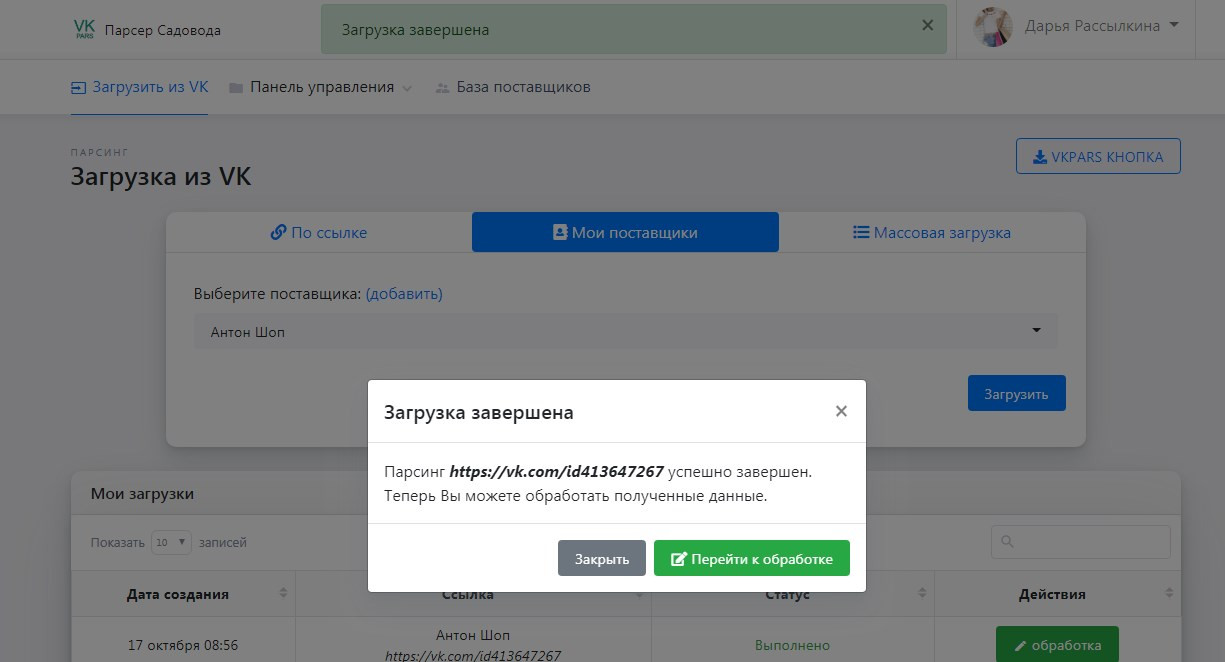Click the gray Закрыть button

[x=601, y=559]
